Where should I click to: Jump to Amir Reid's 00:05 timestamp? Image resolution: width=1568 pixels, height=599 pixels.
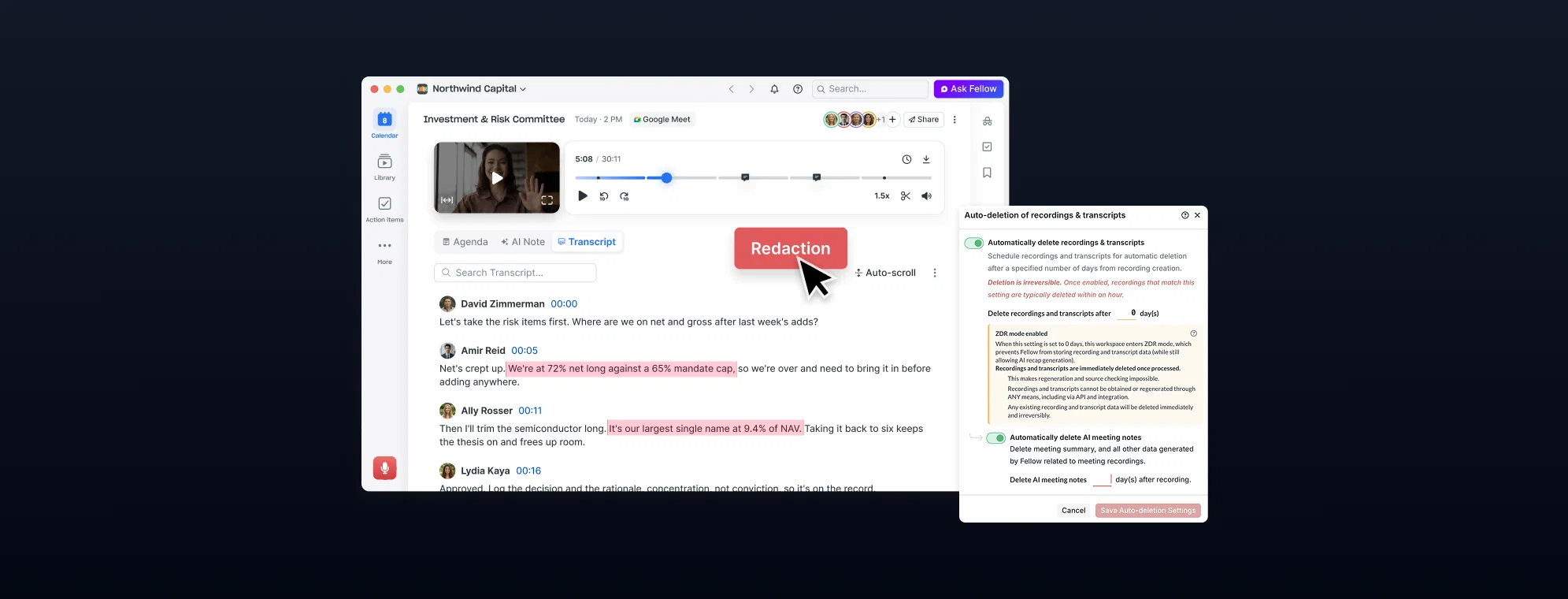click(525, 351)
